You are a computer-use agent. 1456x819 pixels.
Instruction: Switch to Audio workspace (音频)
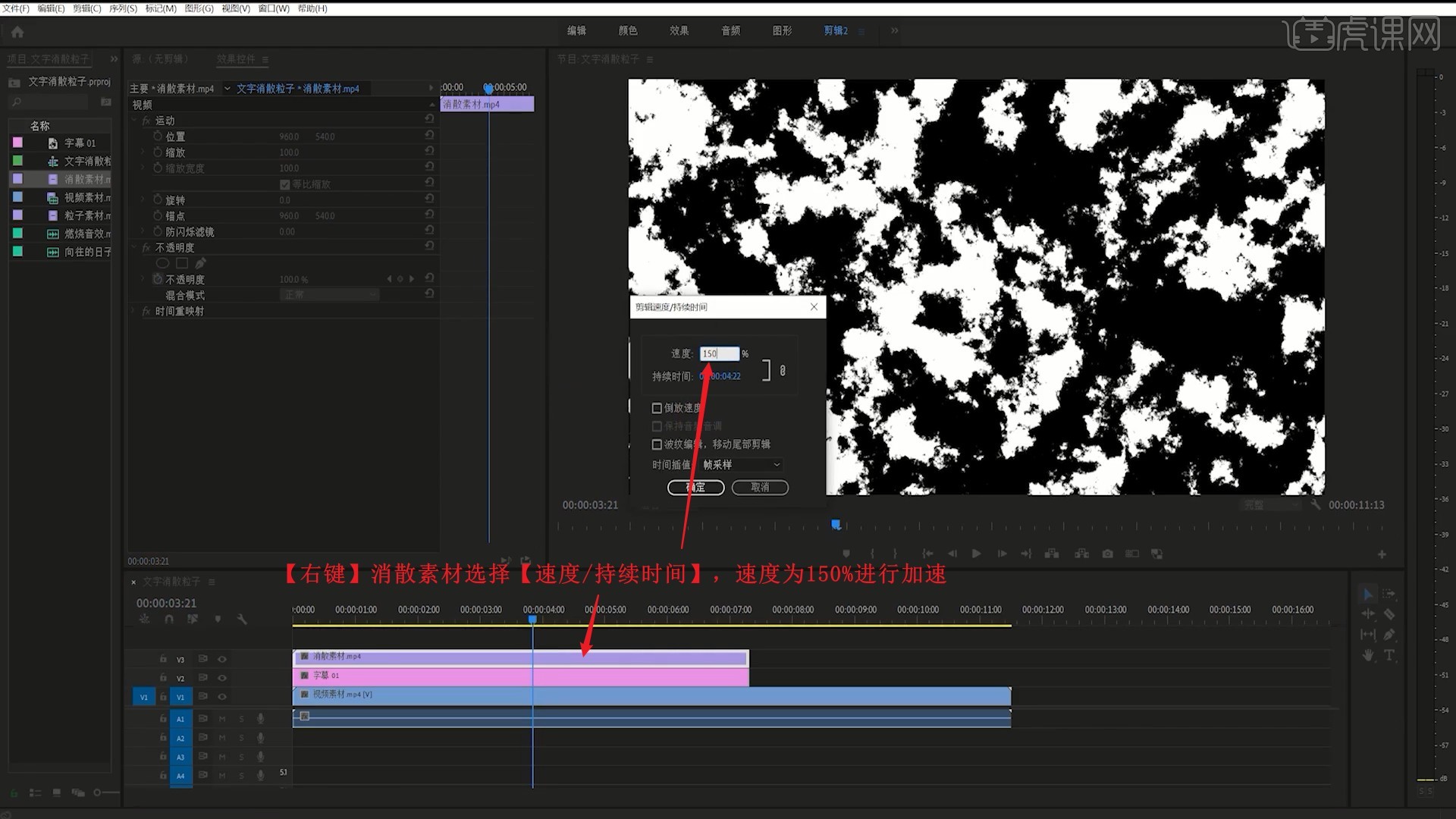point(730,31)
